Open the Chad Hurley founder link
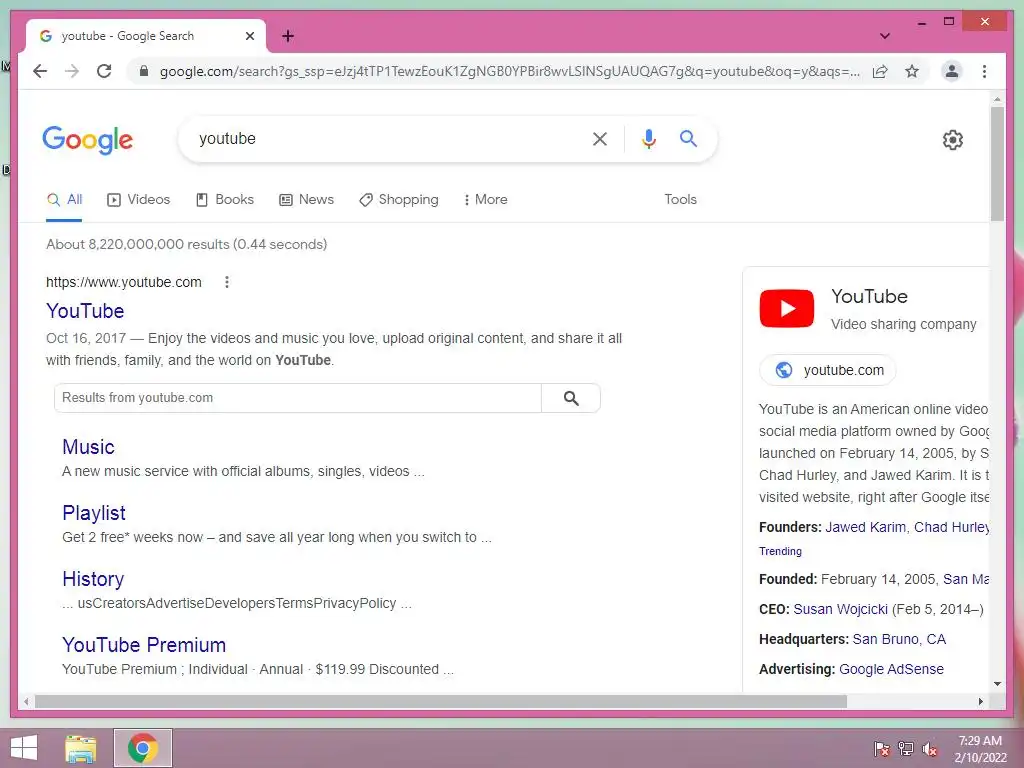1024x768 pixels. pyautogui.click(x=952, y=528)
